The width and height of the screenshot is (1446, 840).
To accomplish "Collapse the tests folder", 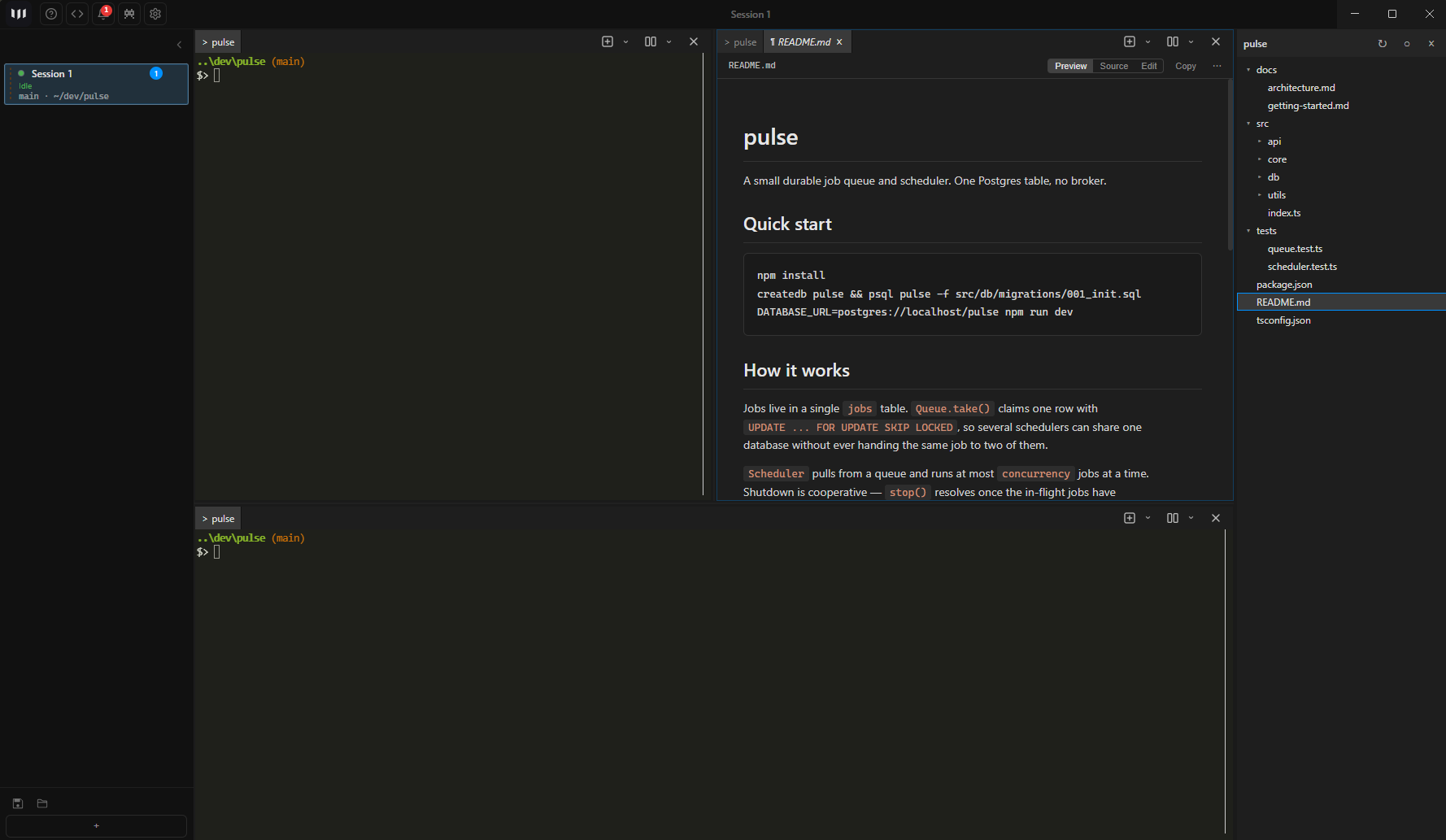I will 1248,231.
